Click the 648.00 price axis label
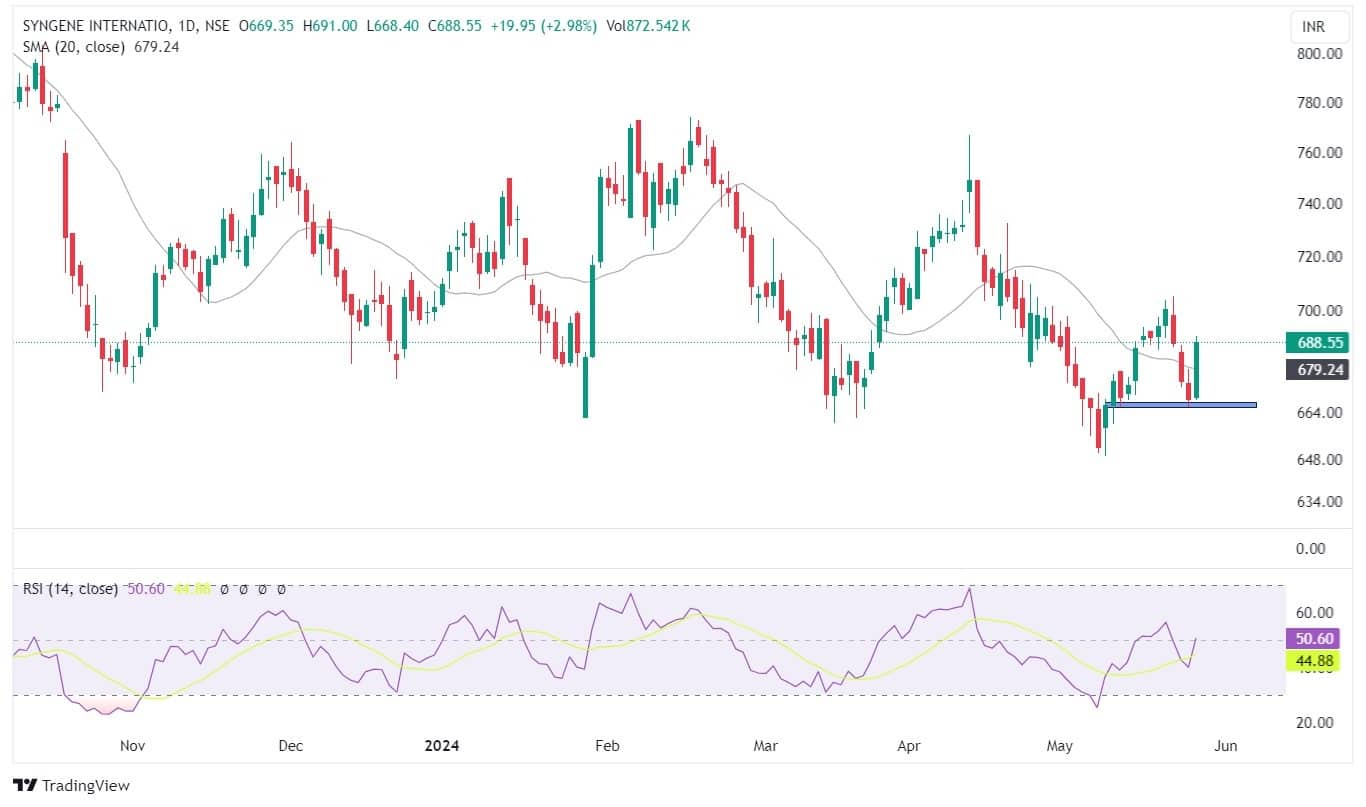The height and width of the screenshot is (807, 1366). (x=1319, y=460)
